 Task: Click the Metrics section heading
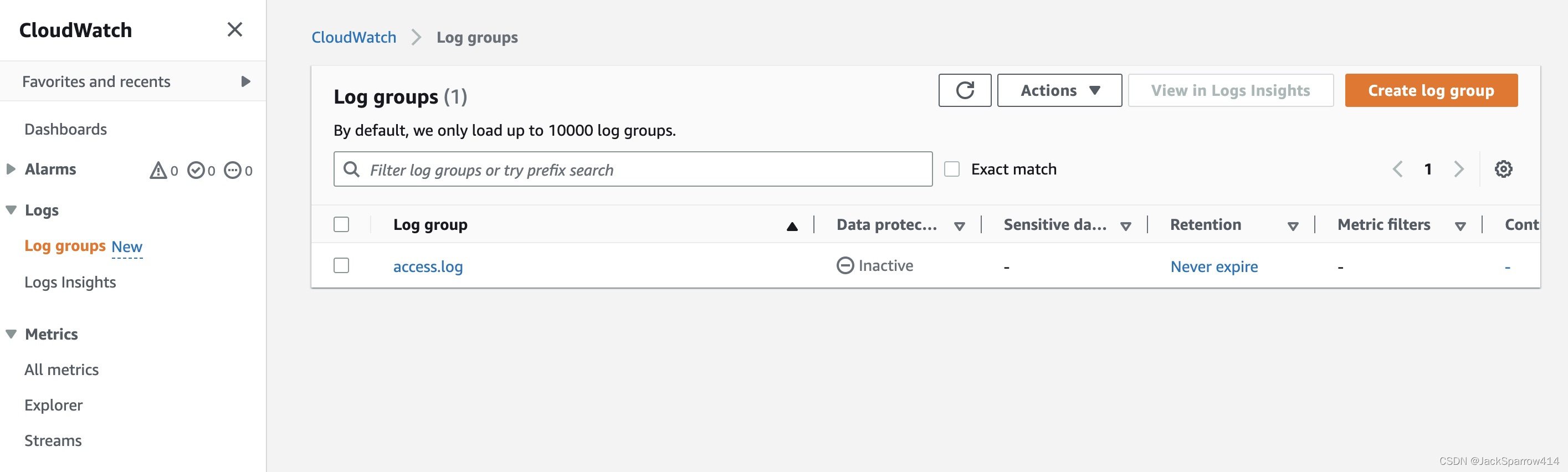point(52,334)
